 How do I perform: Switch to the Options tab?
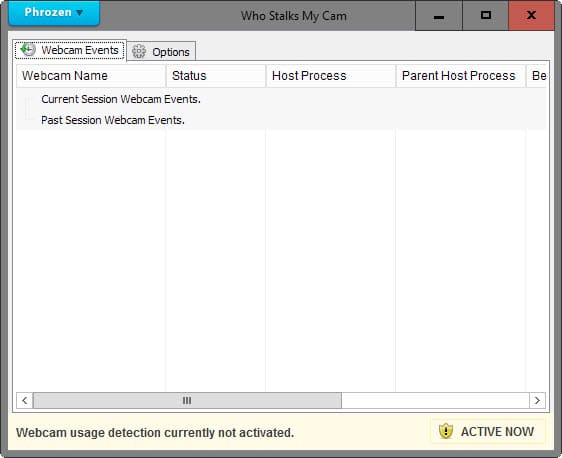(x=161, y=52)
